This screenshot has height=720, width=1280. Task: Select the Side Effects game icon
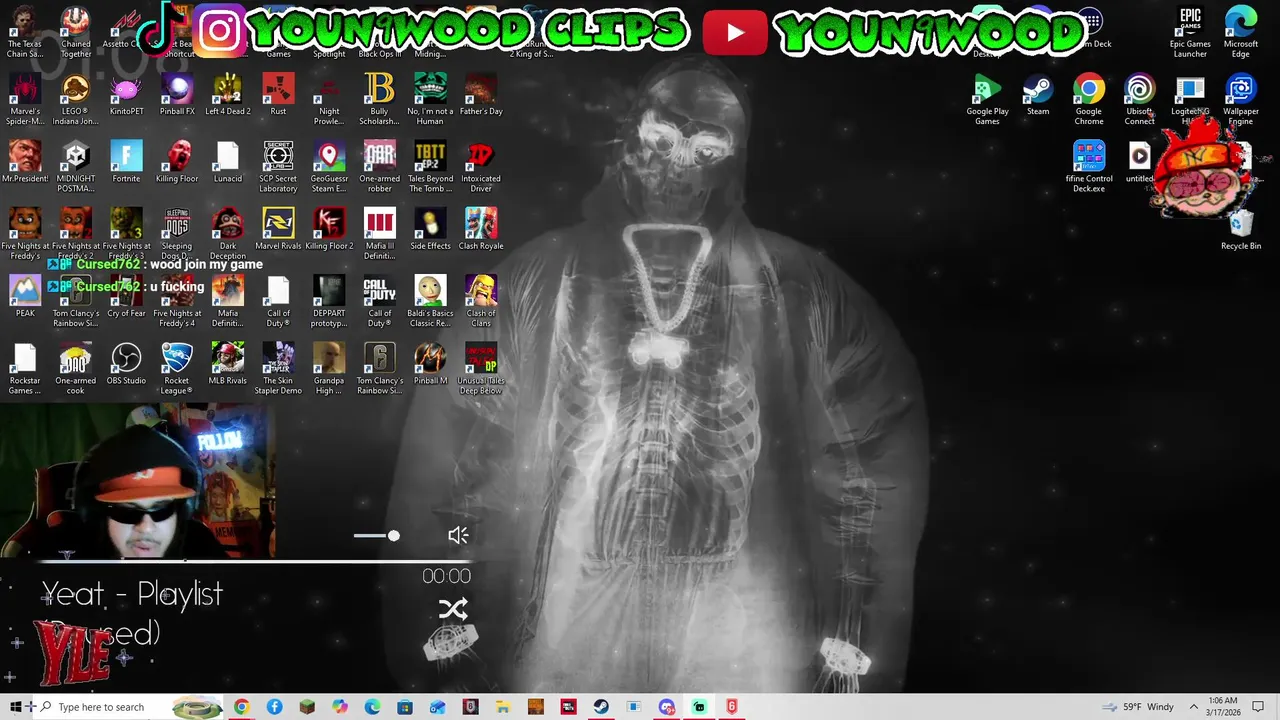point(430,229)
